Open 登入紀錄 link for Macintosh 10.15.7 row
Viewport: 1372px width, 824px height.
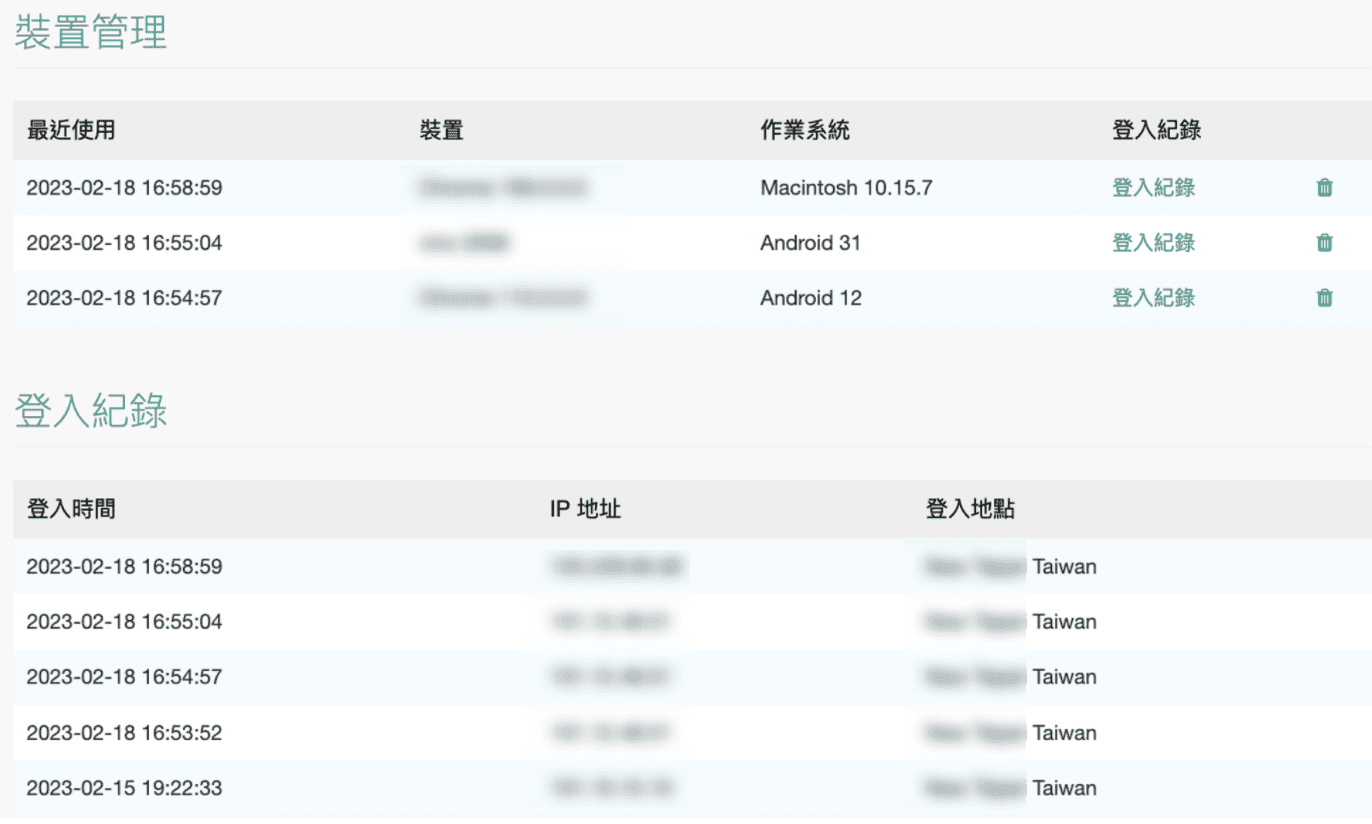[x=1153, y=187]
